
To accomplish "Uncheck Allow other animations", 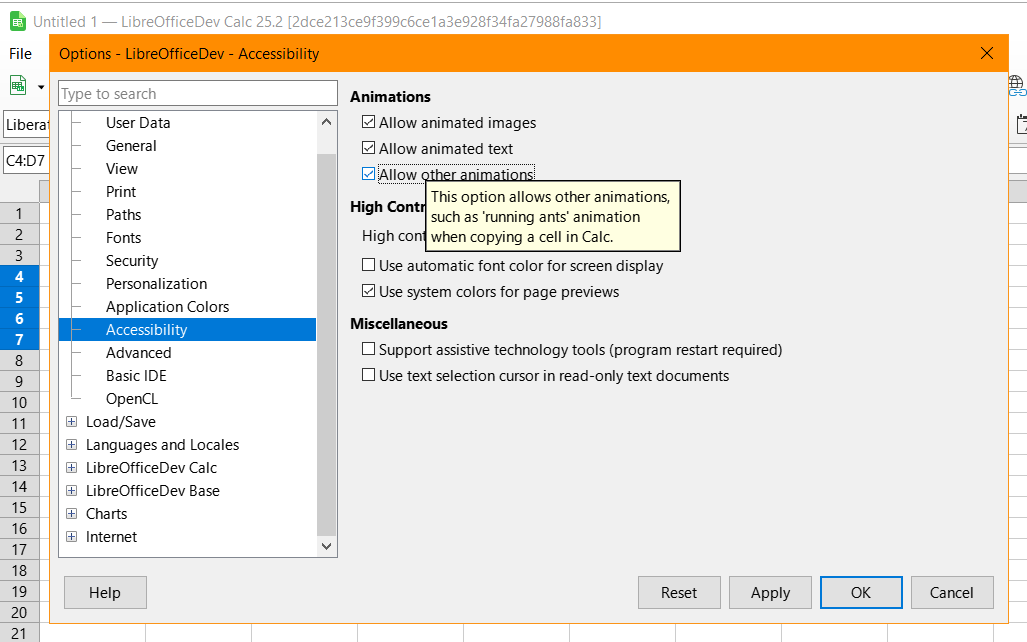I will 369,174.
